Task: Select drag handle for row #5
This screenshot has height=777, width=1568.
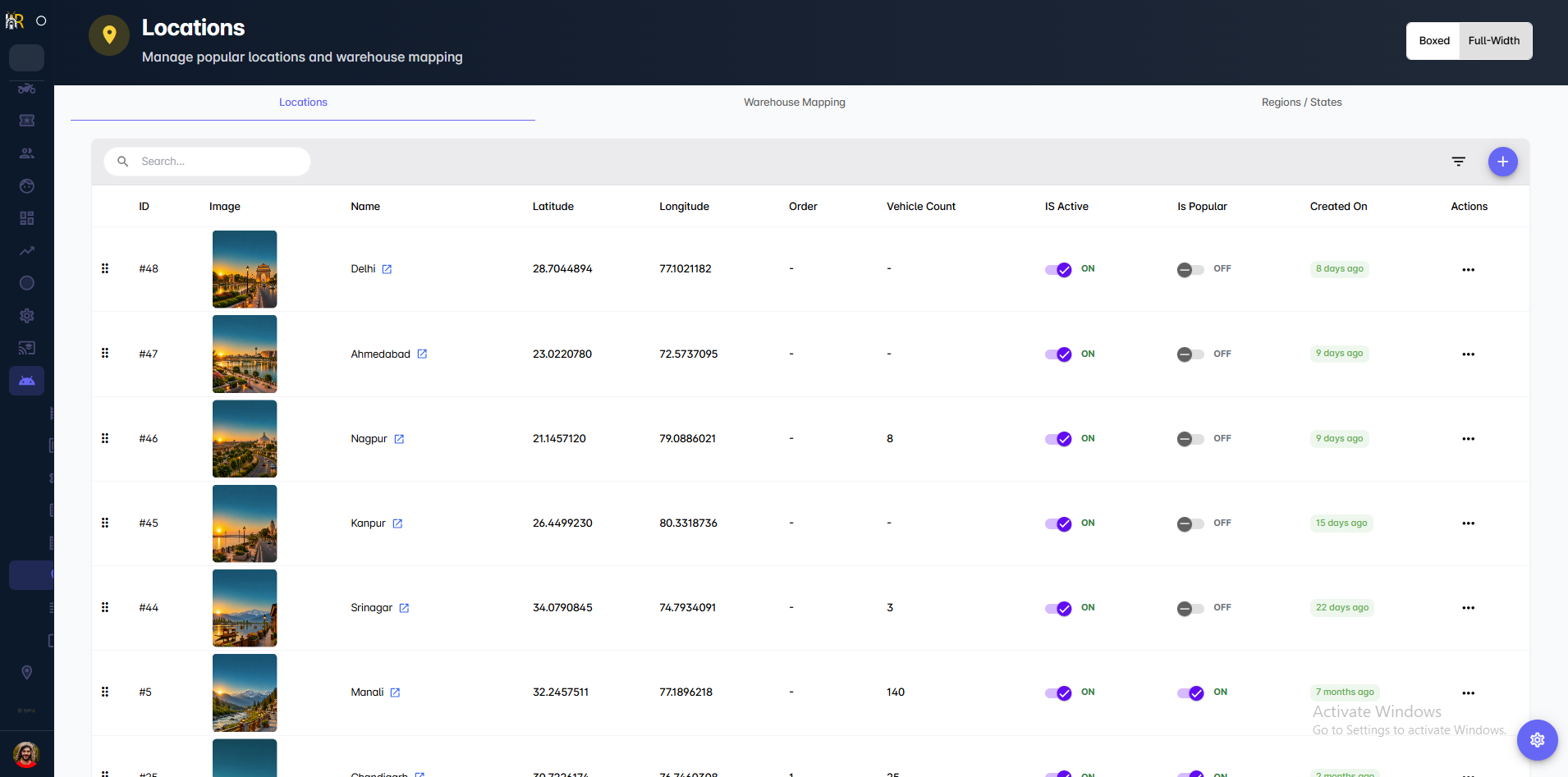Action: [x=105, y=692]
